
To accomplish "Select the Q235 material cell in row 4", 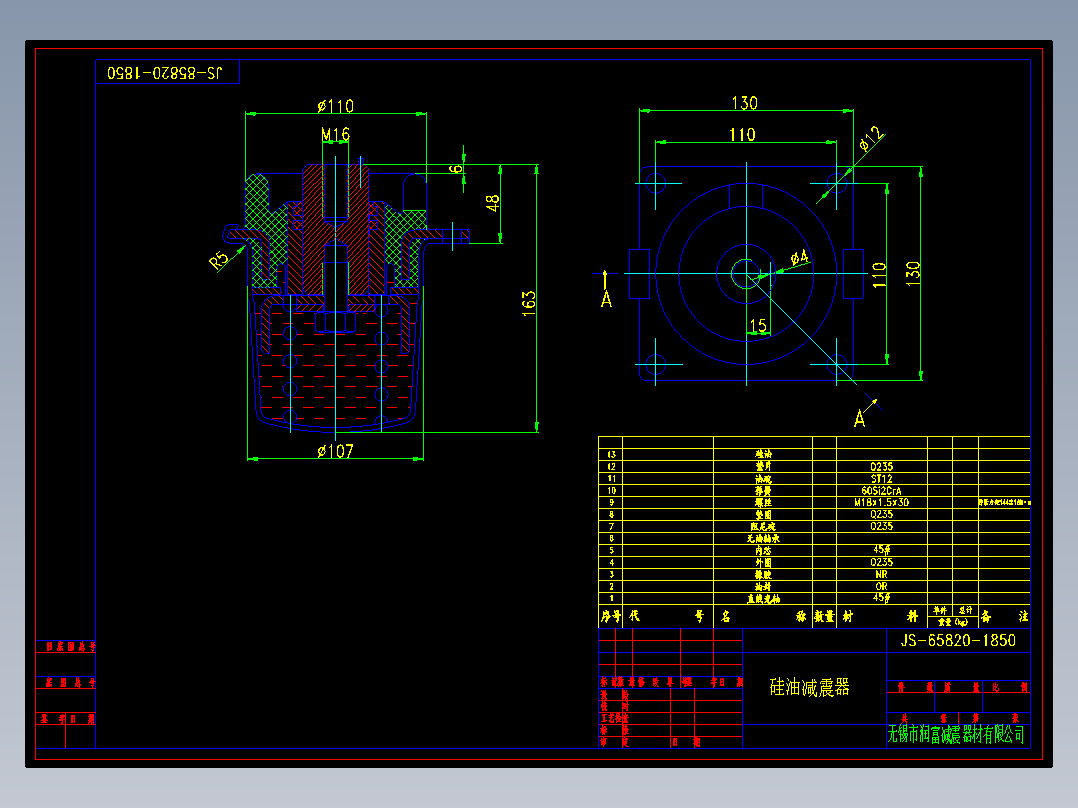I will pos(881,563).
